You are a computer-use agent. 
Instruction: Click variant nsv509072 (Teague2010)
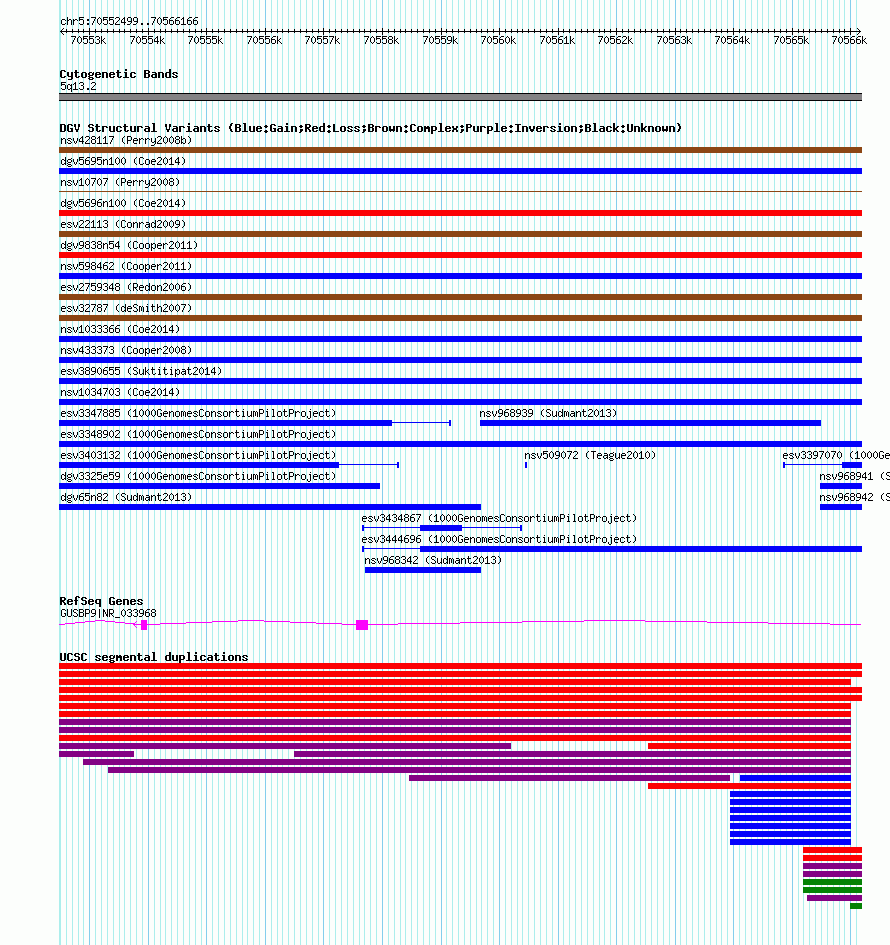click(x=590, y=456)
